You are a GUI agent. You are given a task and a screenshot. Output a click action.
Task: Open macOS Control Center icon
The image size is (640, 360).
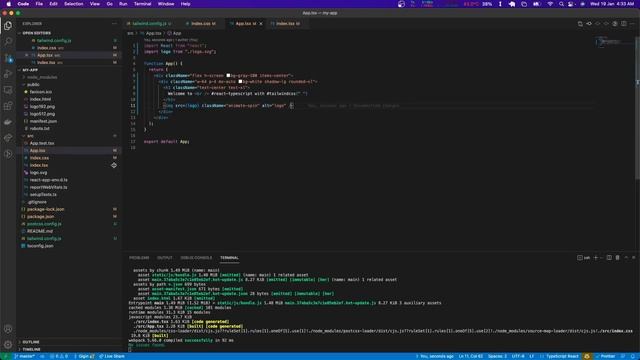(x=571, y=4)
